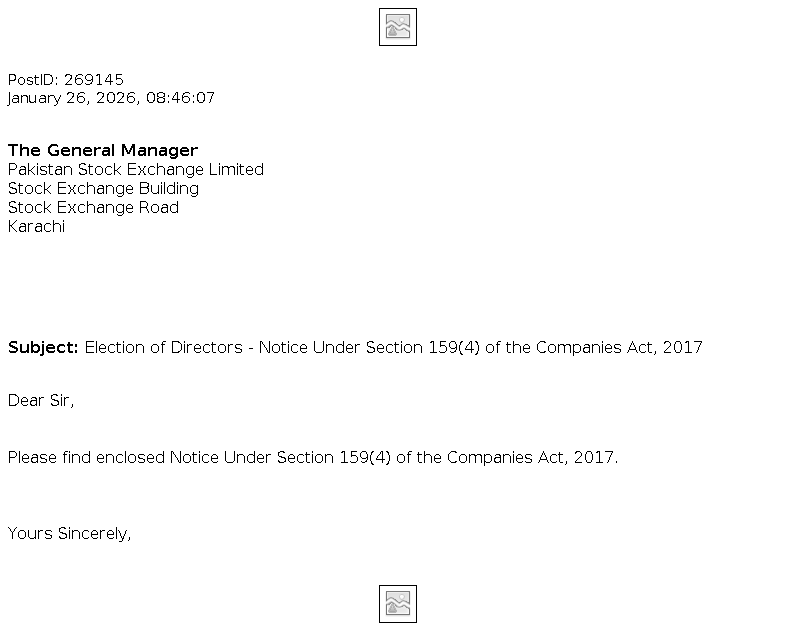Click the broken image icon at page top
The width and height of the screenshot is (797, 631).
(x=397, y=27)
